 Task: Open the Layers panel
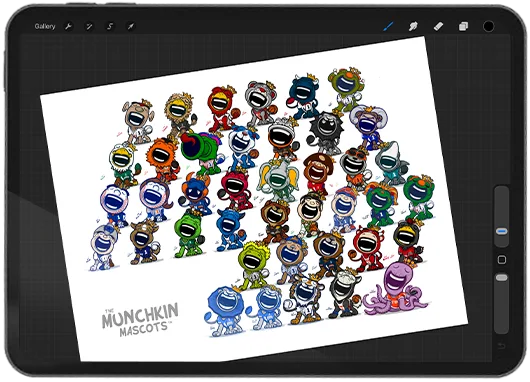point(463,26)
